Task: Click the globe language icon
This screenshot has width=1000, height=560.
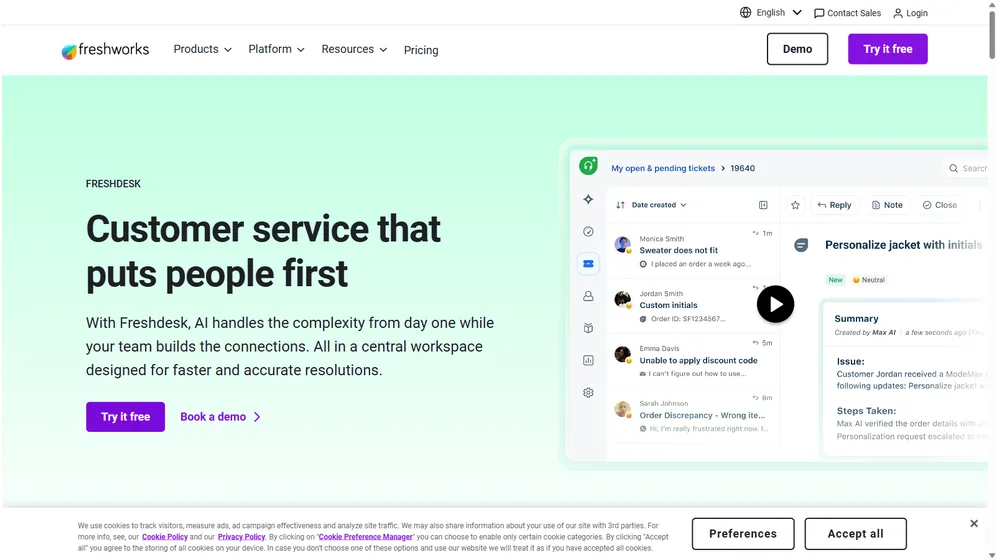Action: click(x=745, y=13)
